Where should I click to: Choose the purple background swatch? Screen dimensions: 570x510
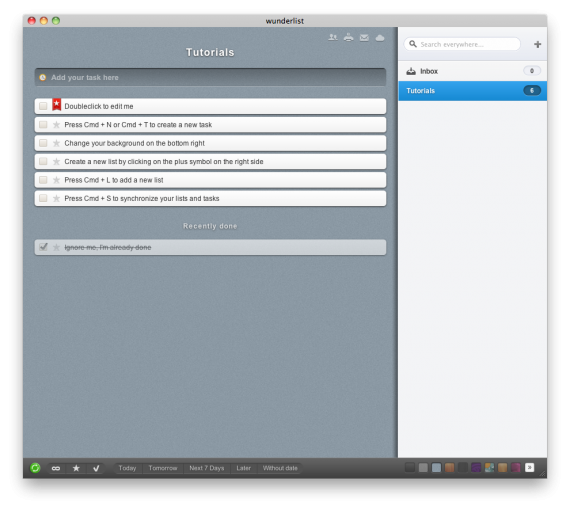476,467
